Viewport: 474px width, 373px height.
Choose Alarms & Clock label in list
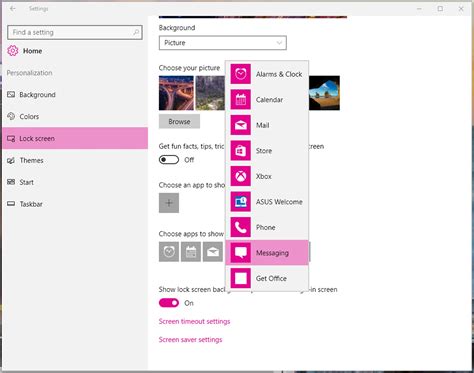pyautogui.click(x=279, y=74)
